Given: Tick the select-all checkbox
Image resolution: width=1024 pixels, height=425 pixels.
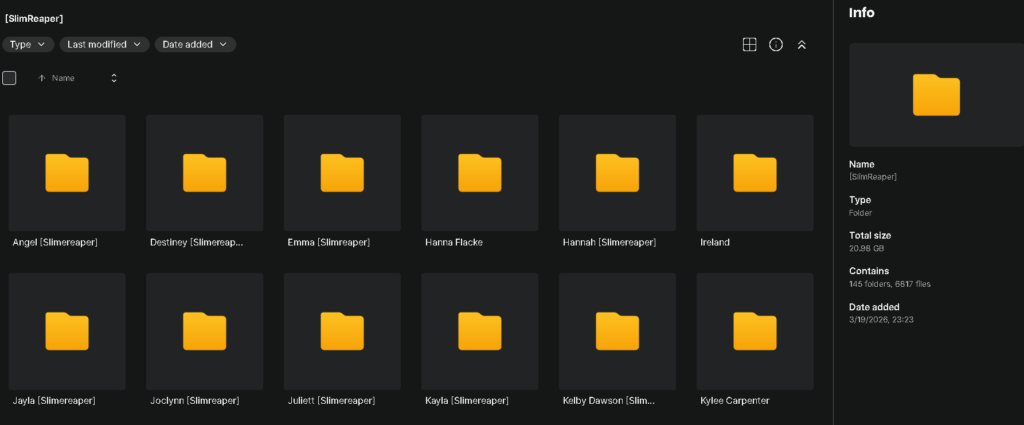Looking at the screenshot, I should (9, 78).
